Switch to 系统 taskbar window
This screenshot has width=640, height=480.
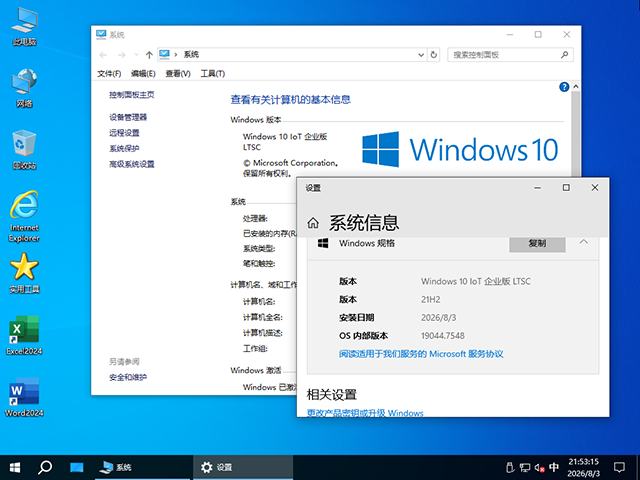click(142, 467)
